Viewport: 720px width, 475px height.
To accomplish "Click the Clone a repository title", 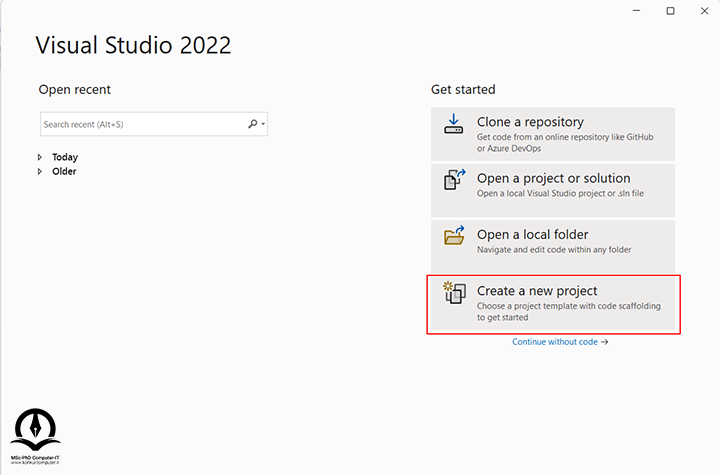I will (x=530, y=122).
